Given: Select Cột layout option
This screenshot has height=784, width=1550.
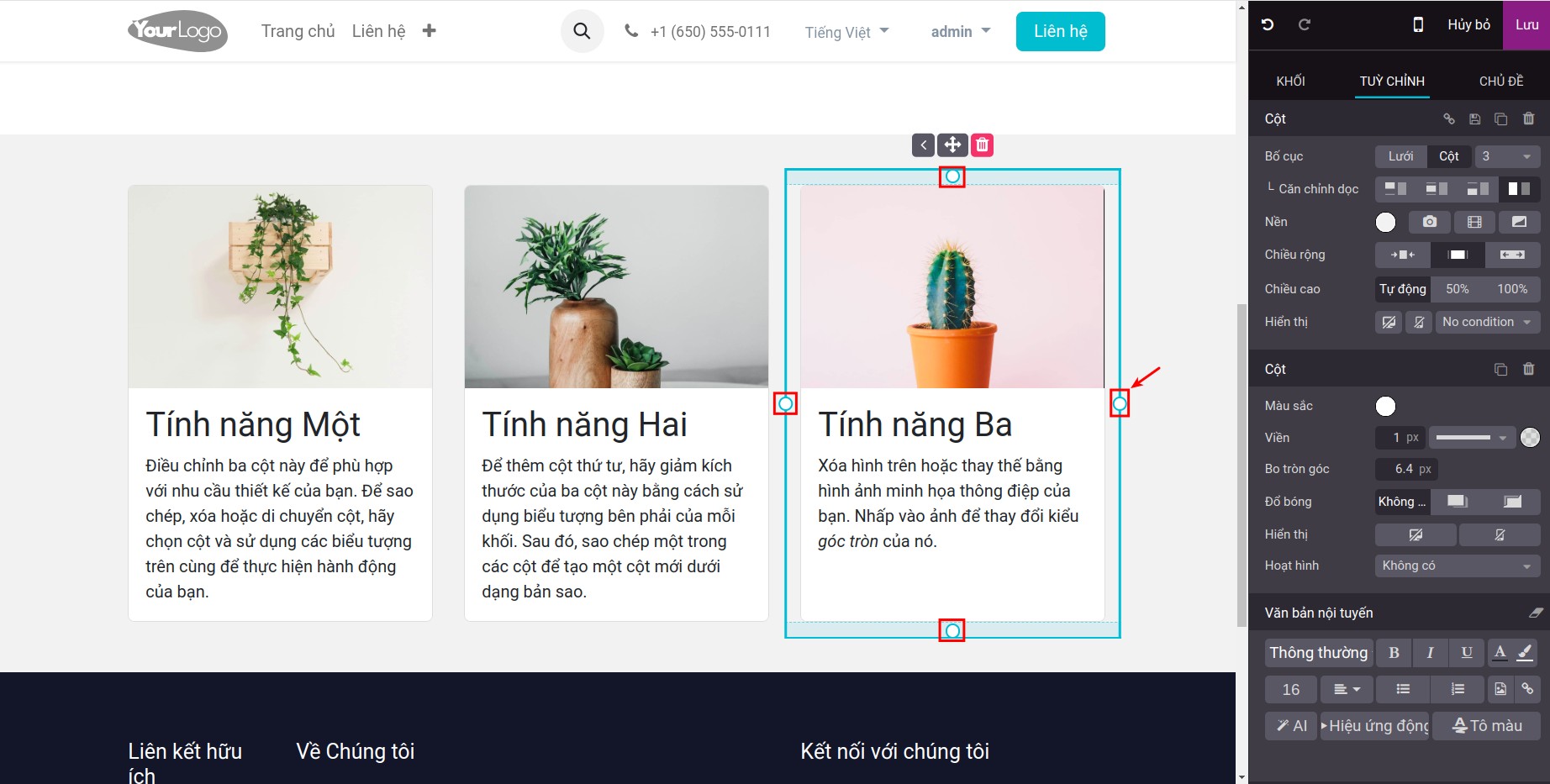Looking at the screenshot, I should (x=1449, y=156).
